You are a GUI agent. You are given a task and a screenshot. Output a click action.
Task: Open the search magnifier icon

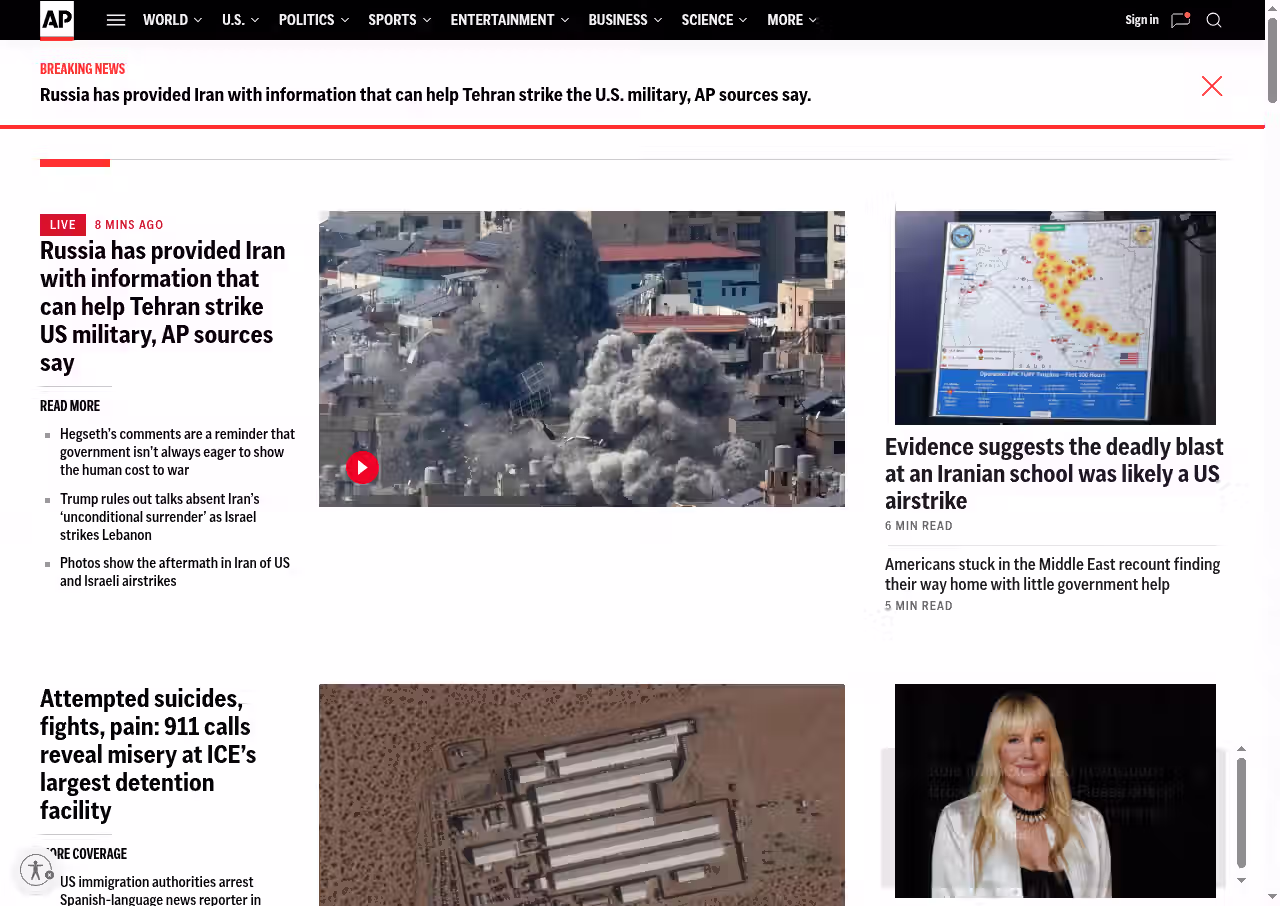(1214, 20)
